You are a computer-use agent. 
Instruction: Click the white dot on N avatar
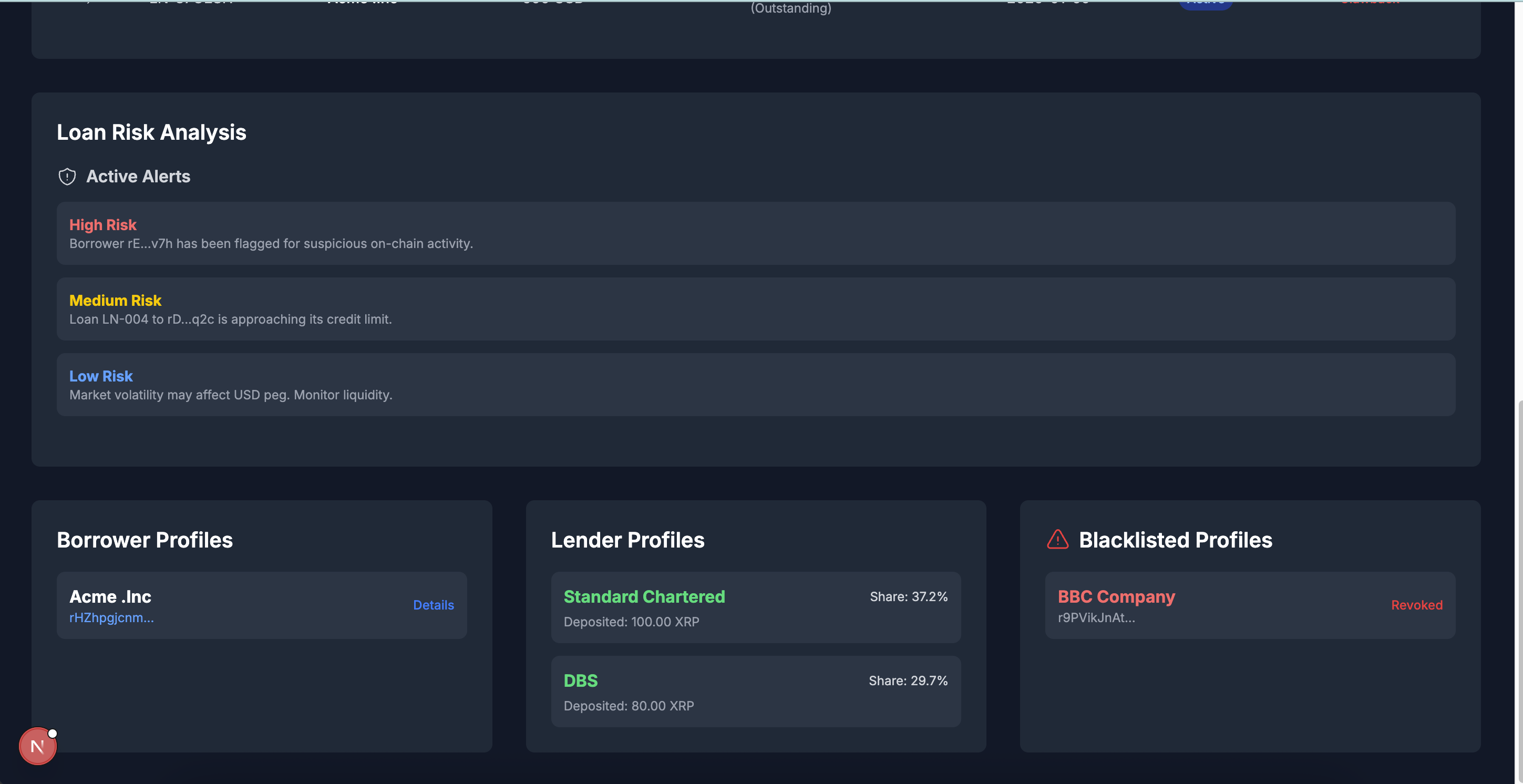point(53,733)
